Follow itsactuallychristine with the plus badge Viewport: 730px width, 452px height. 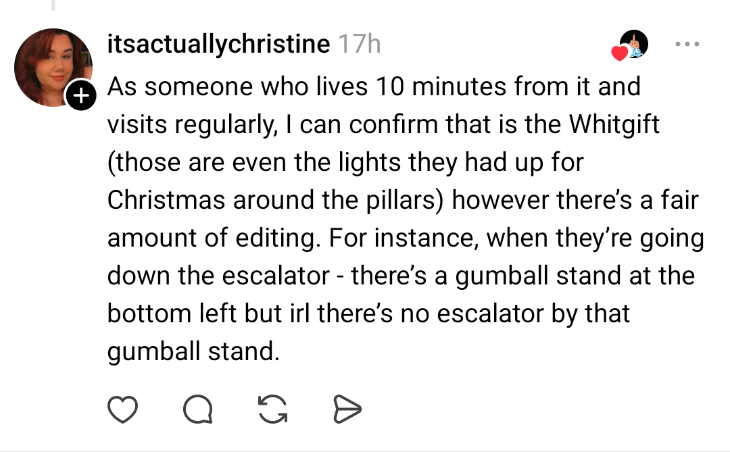80,96
